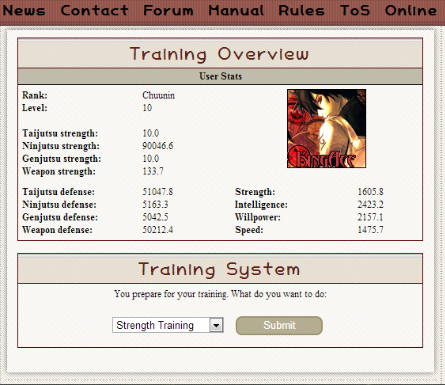Open the Rules page
The width and height of the screenshot is (445, 385).
[x=301, y=11]
